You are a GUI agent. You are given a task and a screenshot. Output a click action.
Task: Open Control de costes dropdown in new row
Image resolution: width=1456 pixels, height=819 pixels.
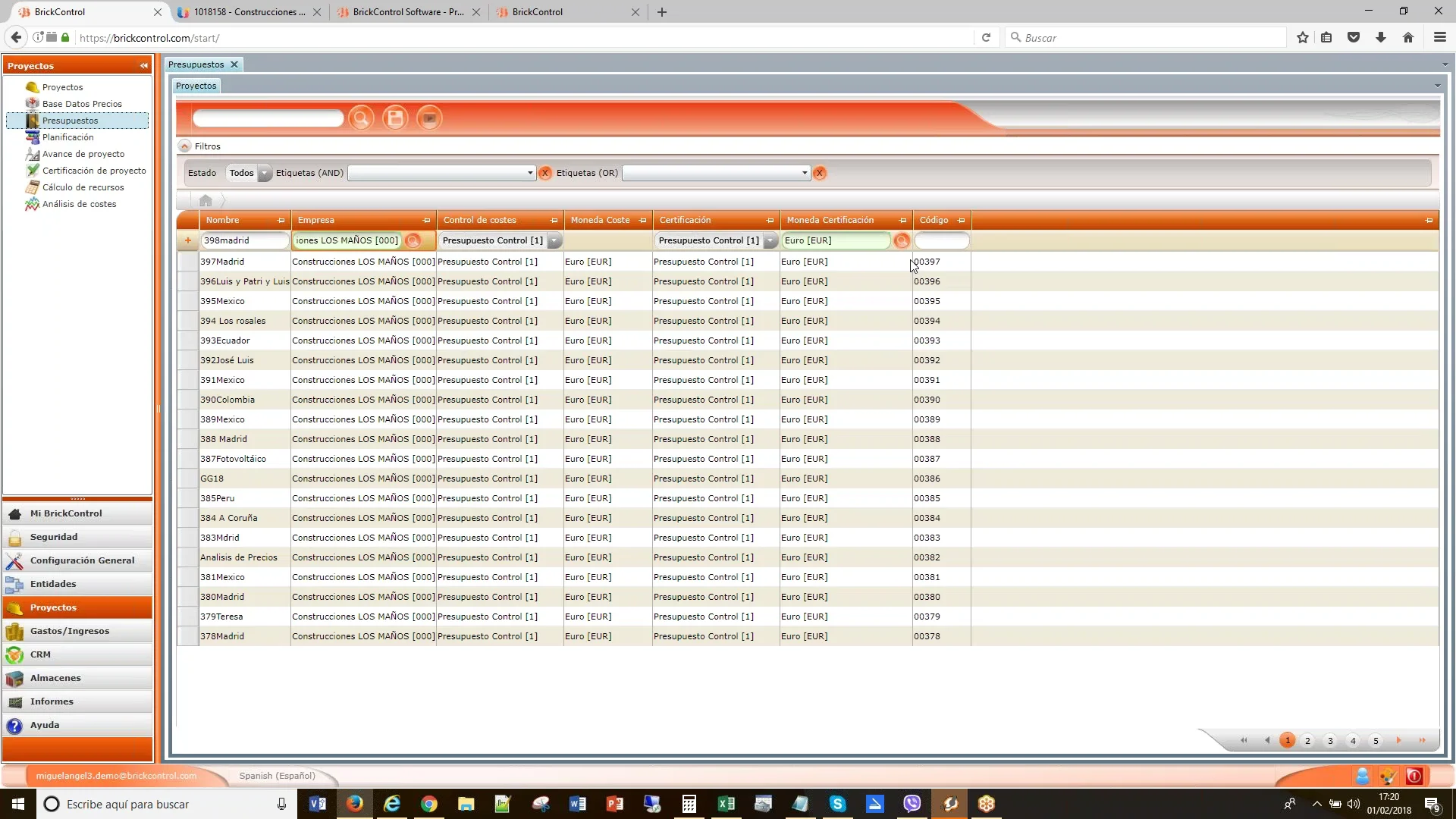[x=554, y=240]
